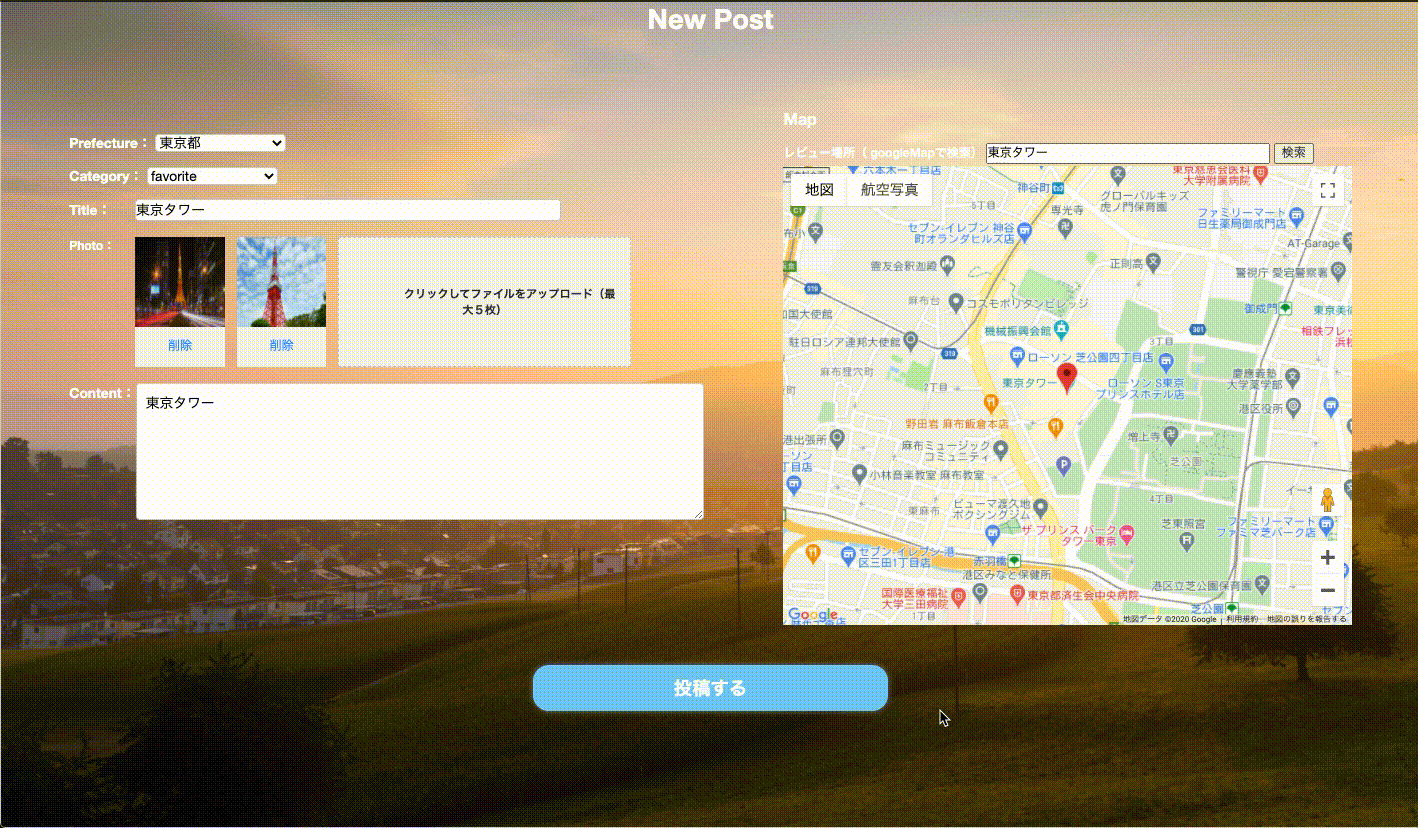Click the file upload drop area
Viewport: 1418px width, 828px height.
tap(484, 302)
